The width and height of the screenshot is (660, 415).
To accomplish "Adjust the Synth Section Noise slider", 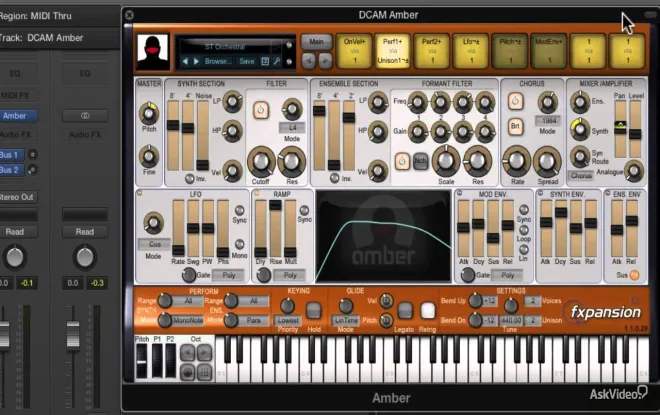I will tap(203, 136).
